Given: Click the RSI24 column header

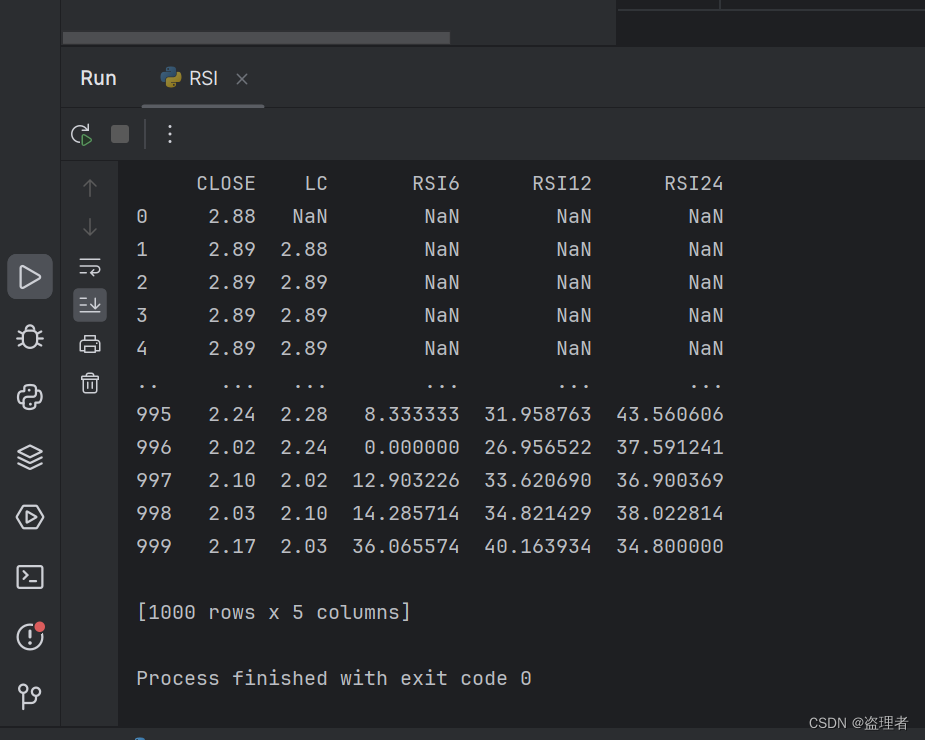Looking at the screenshot, I should (x=694, y=184).
